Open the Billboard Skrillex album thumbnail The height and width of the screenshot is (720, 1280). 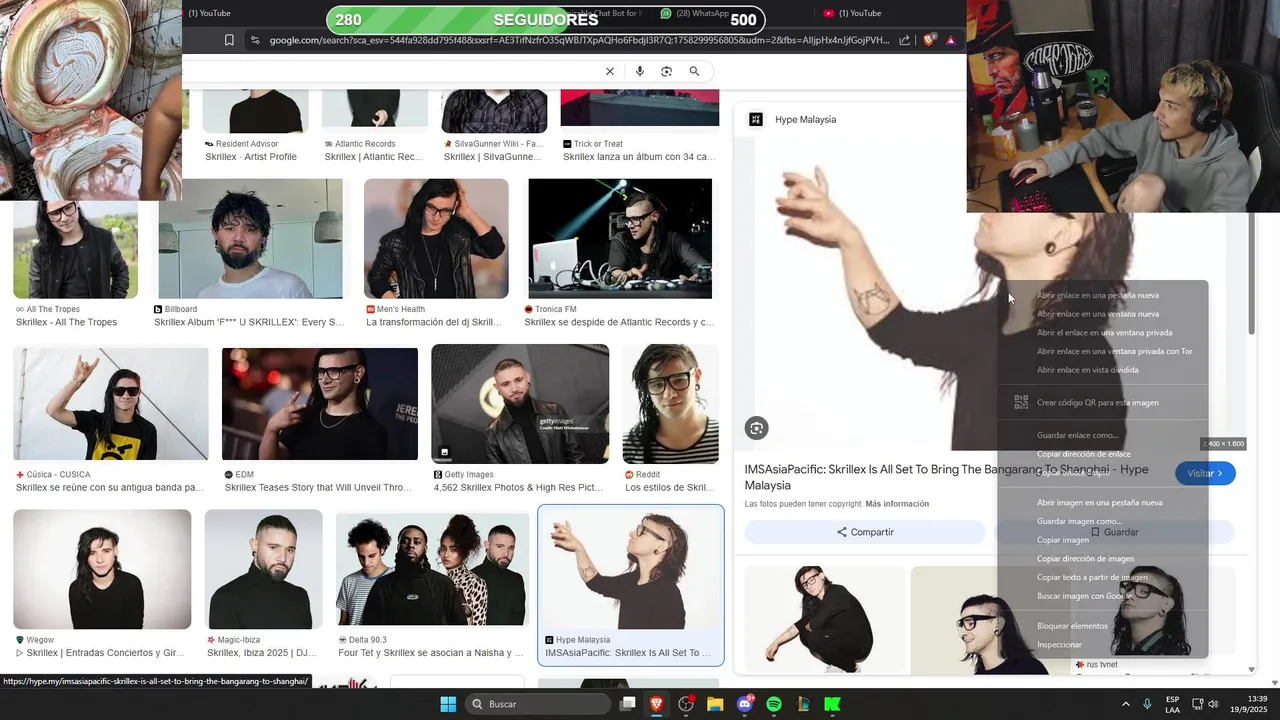[x=250, y=239]
